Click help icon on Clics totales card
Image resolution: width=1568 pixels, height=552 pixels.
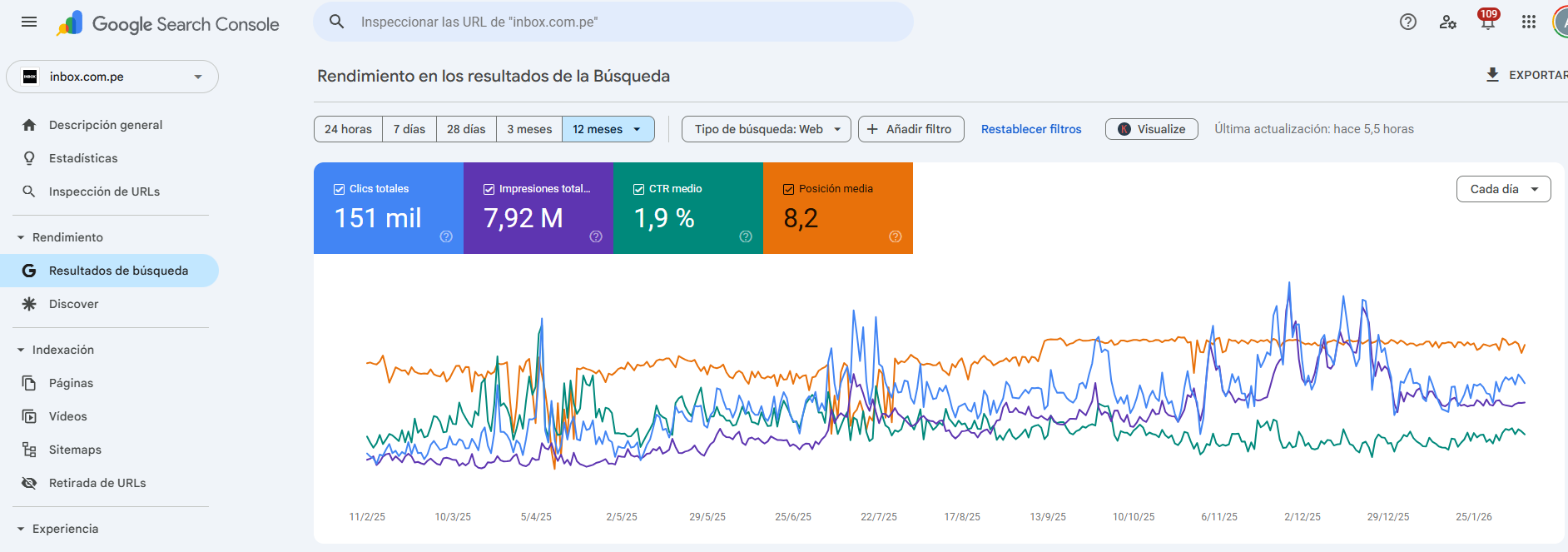point(446,236)
